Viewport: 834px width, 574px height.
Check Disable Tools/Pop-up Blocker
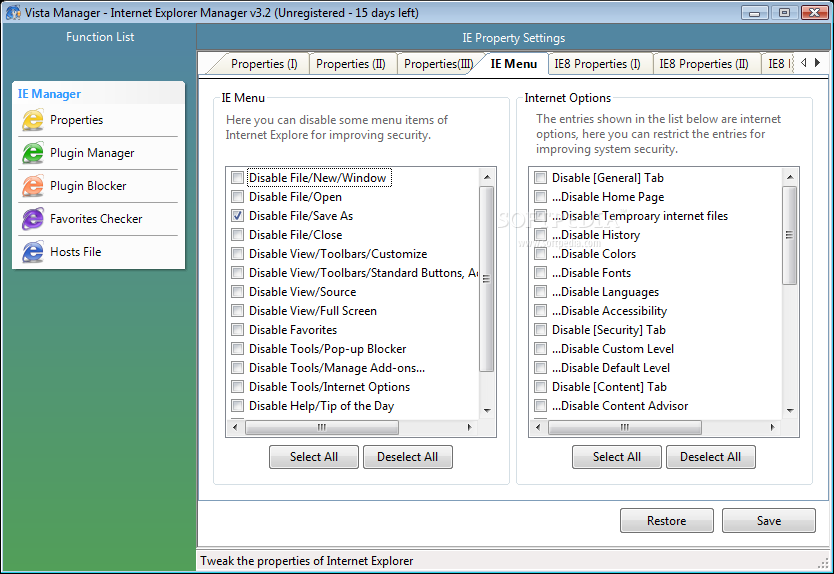click(237, 349)
